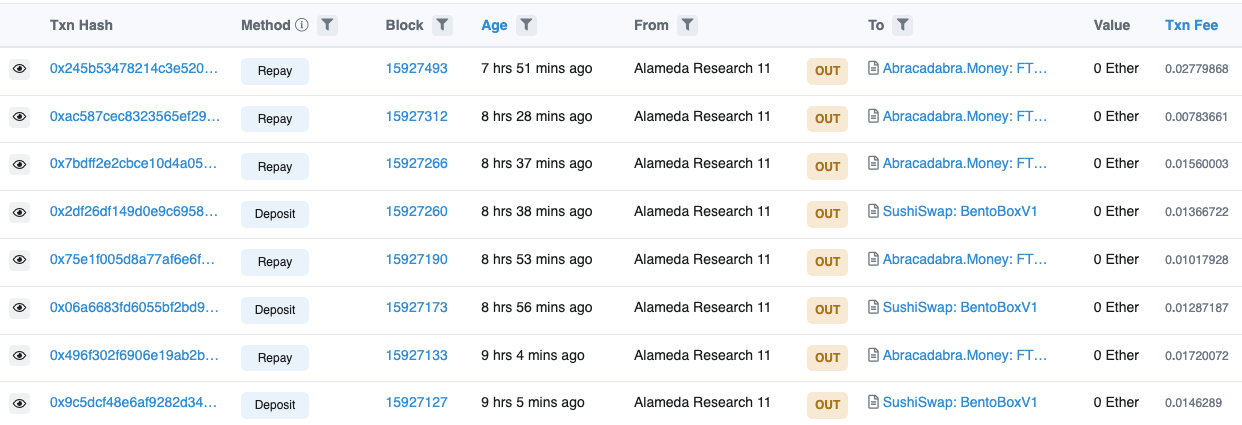Image resolution: width=1242 pixels, height=425 pixels.
Task: Open block 15927260
Action: [417, 212]
